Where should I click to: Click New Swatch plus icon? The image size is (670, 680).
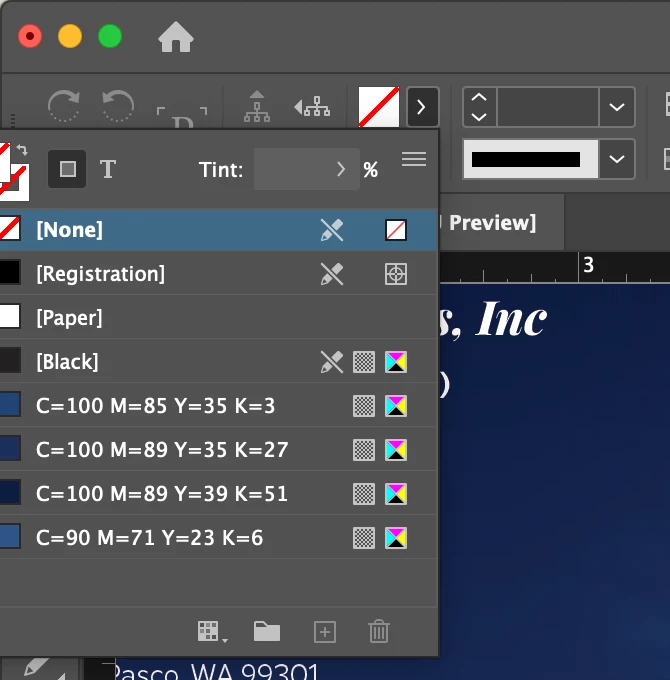point(325,632)
